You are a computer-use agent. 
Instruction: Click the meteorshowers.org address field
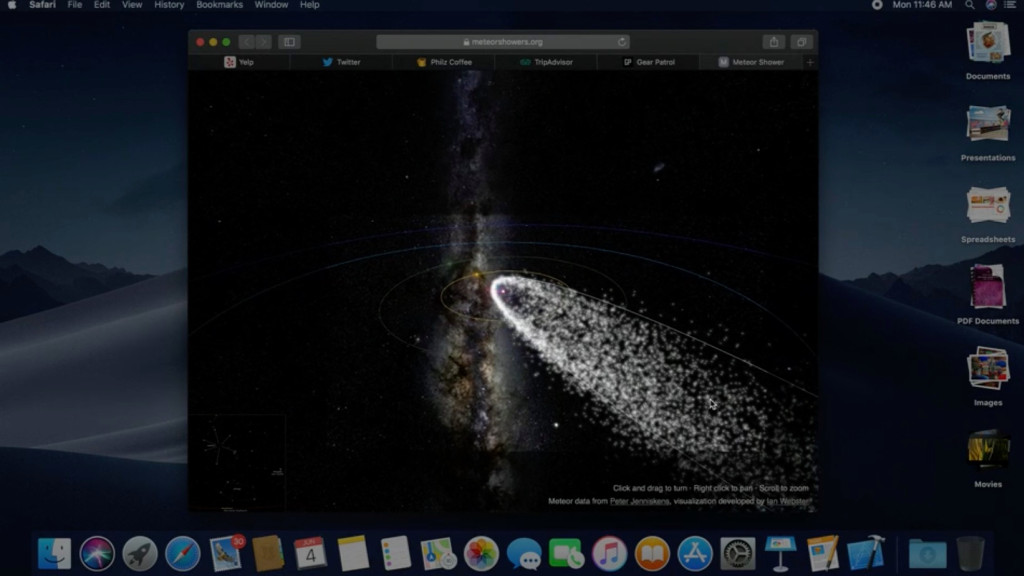pos(503,42)
